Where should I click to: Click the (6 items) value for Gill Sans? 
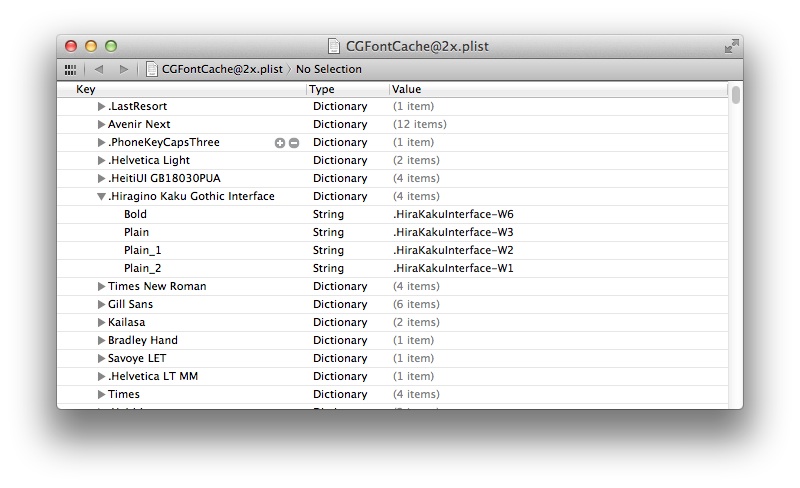416,304
